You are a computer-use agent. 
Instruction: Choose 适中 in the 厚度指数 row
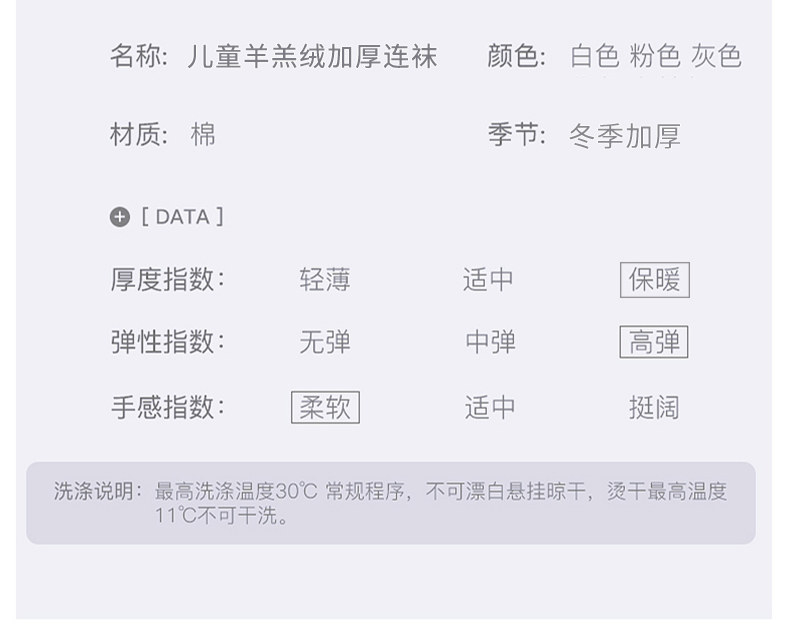coord(488,280)
